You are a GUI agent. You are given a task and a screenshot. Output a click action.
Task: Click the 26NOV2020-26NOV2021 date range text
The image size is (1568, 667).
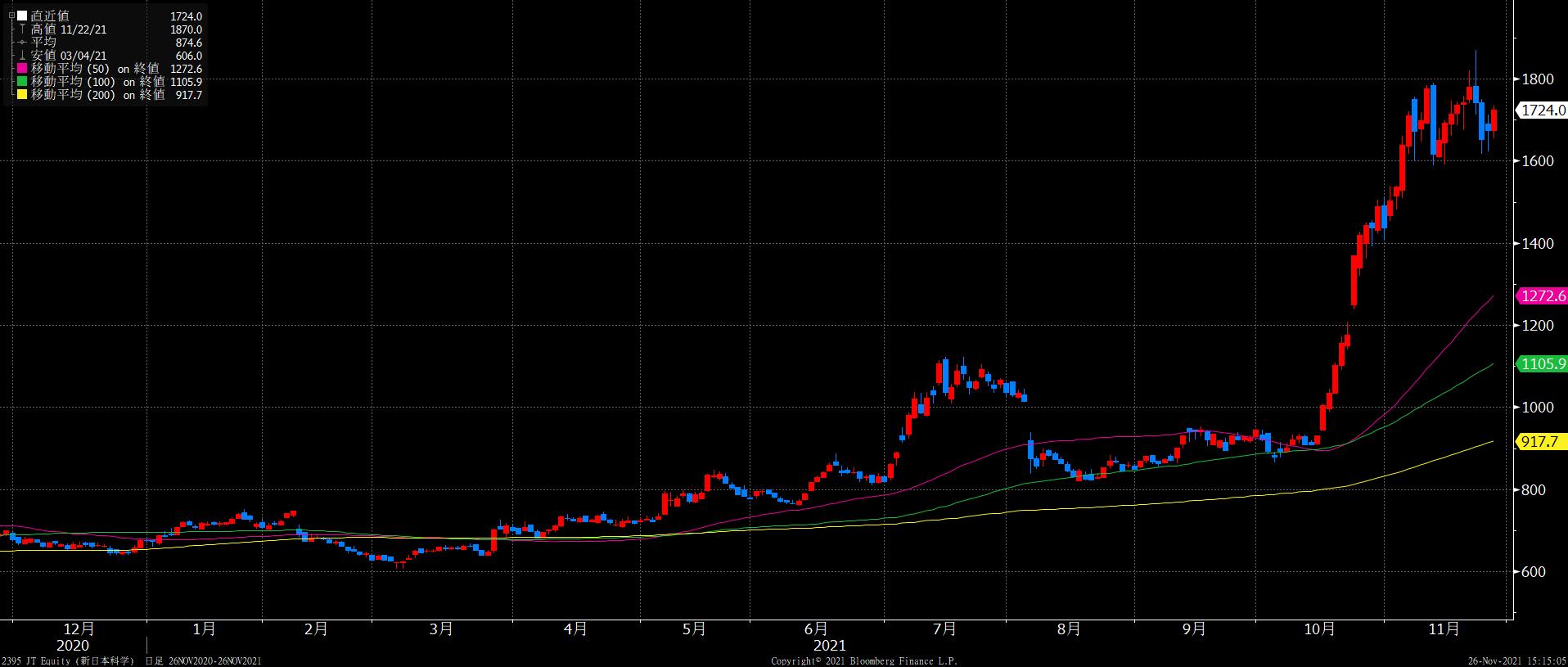tap(213, 660)
